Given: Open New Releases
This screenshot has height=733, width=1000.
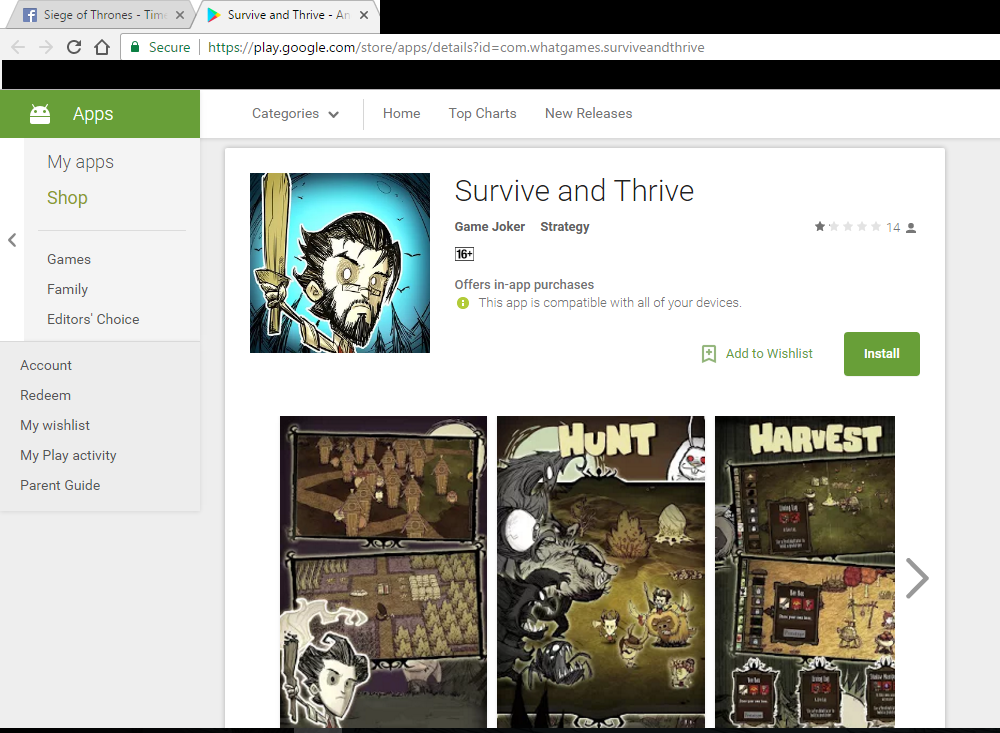Looking at the screenshot, I should [588, 114].
